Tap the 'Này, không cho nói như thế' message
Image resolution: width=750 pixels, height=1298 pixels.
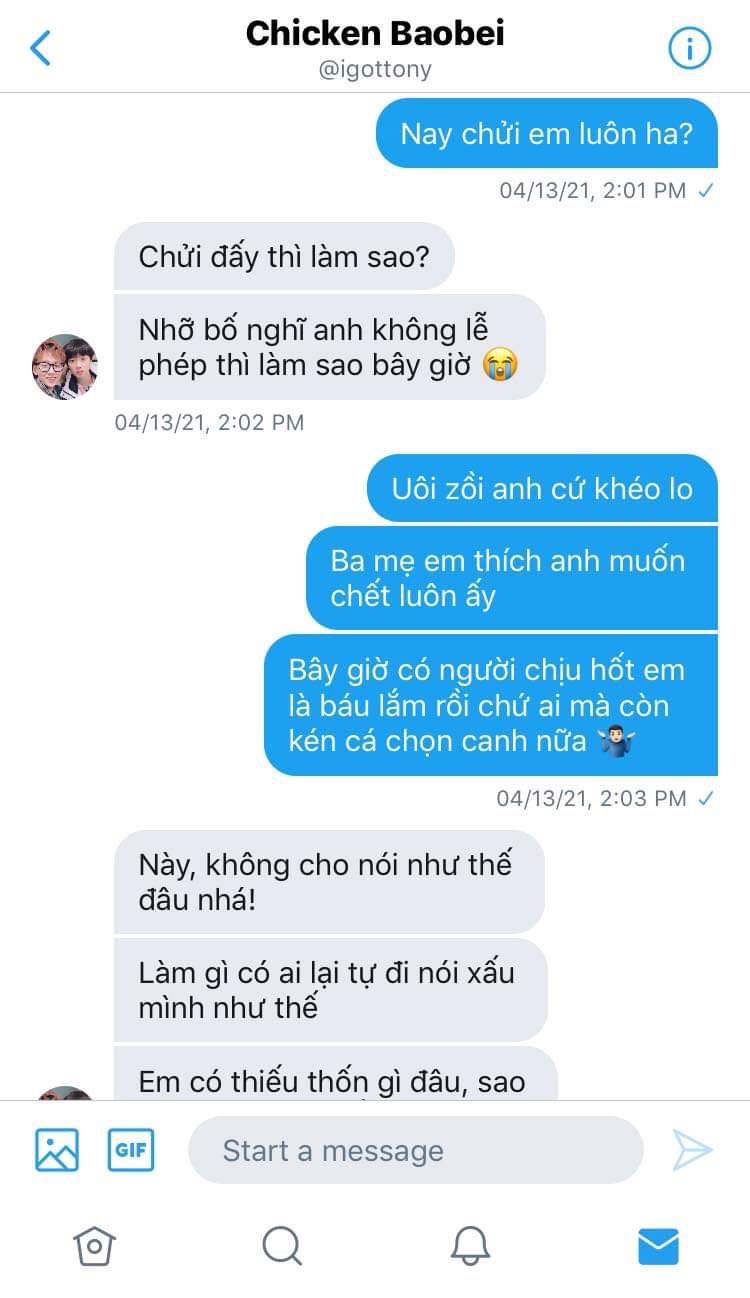329,882
